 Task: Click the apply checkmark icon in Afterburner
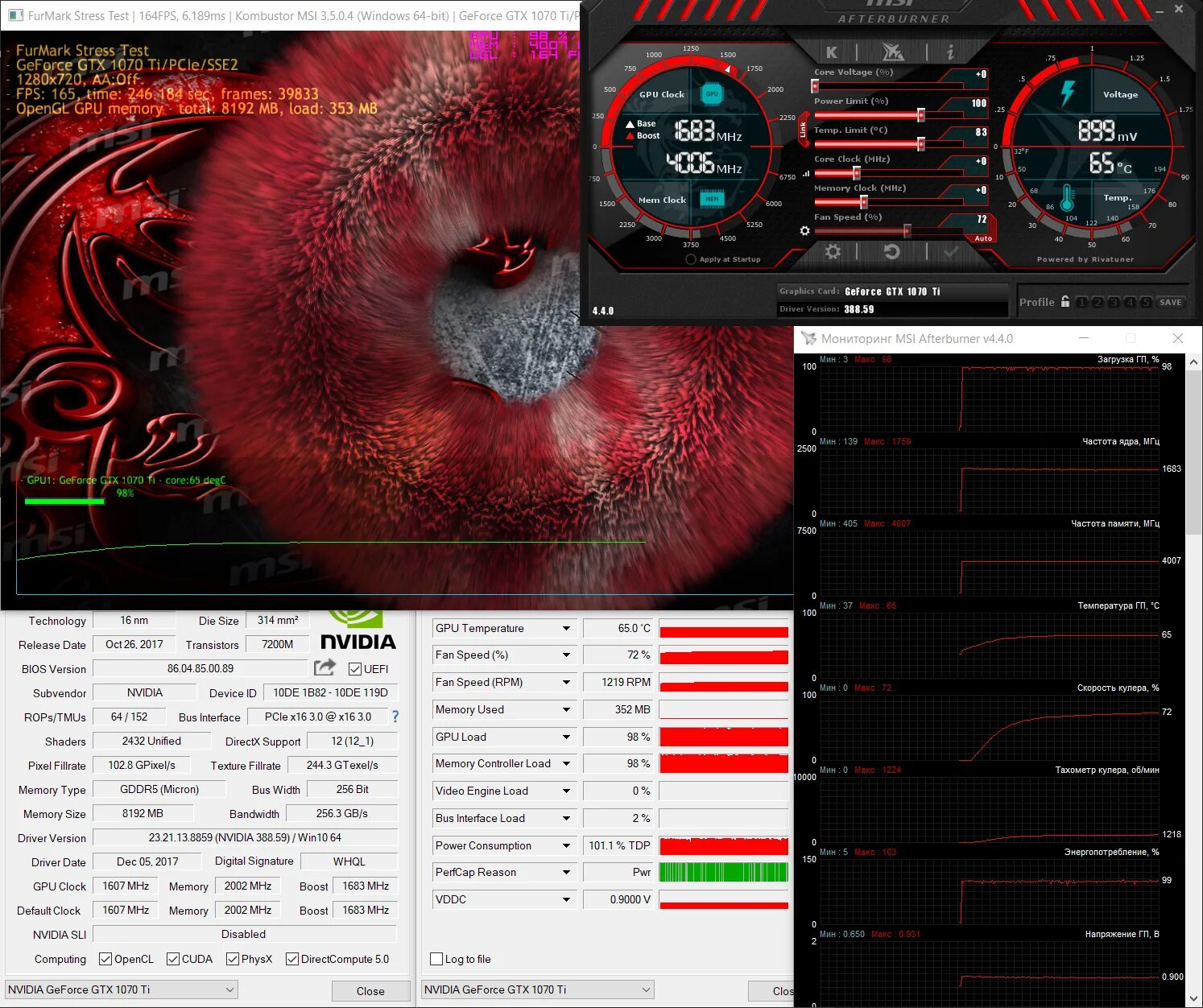coord(951,251)
